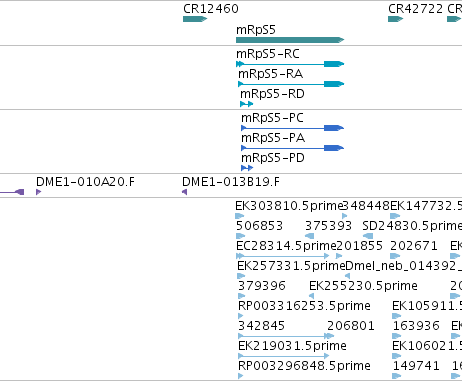This screenshot has width=462, height=381.
Task: Open the EK303810.5prime feature label
Action: tap(289, 206)
